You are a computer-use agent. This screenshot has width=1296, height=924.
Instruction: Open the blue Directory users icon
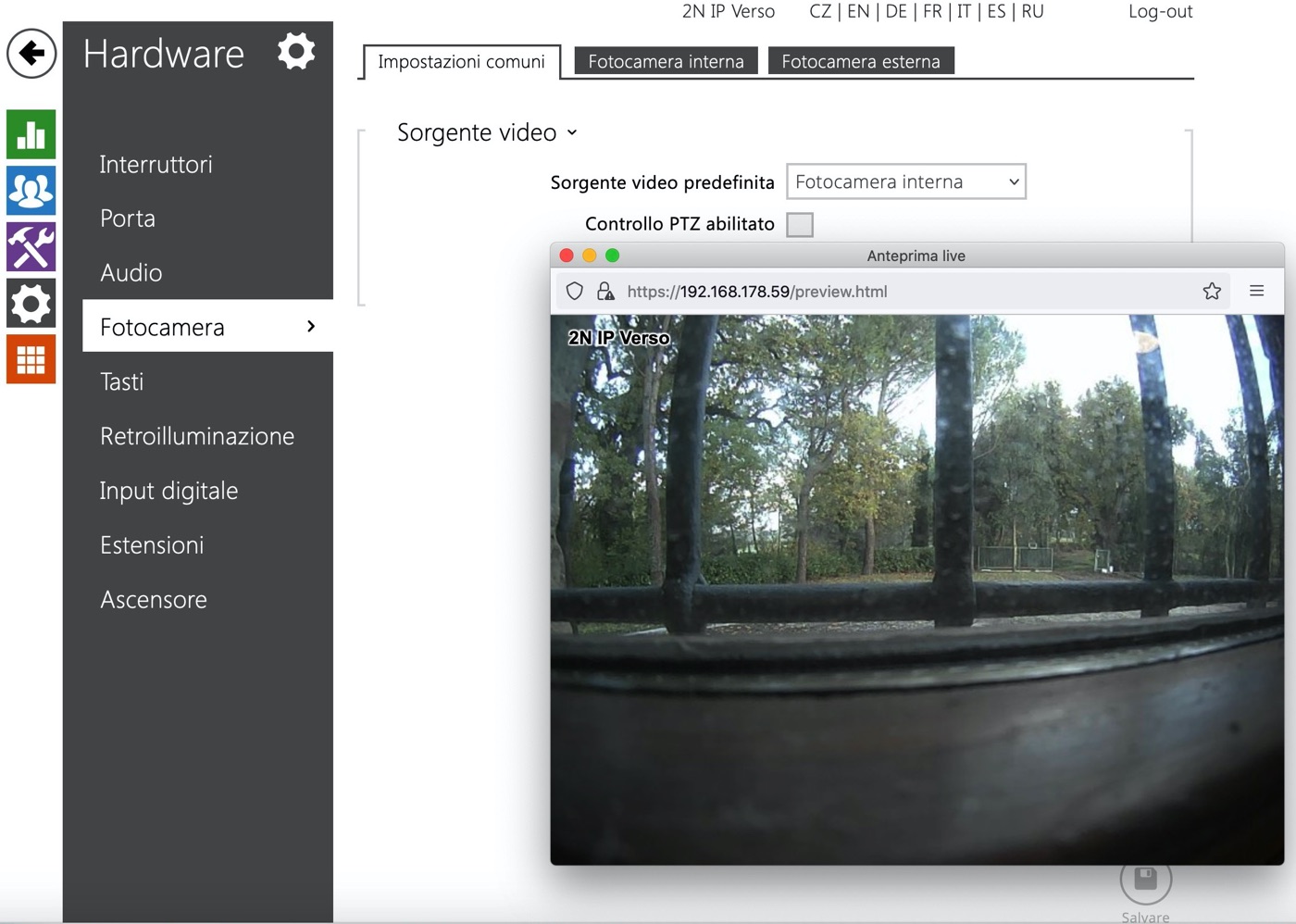click(31, 191)
